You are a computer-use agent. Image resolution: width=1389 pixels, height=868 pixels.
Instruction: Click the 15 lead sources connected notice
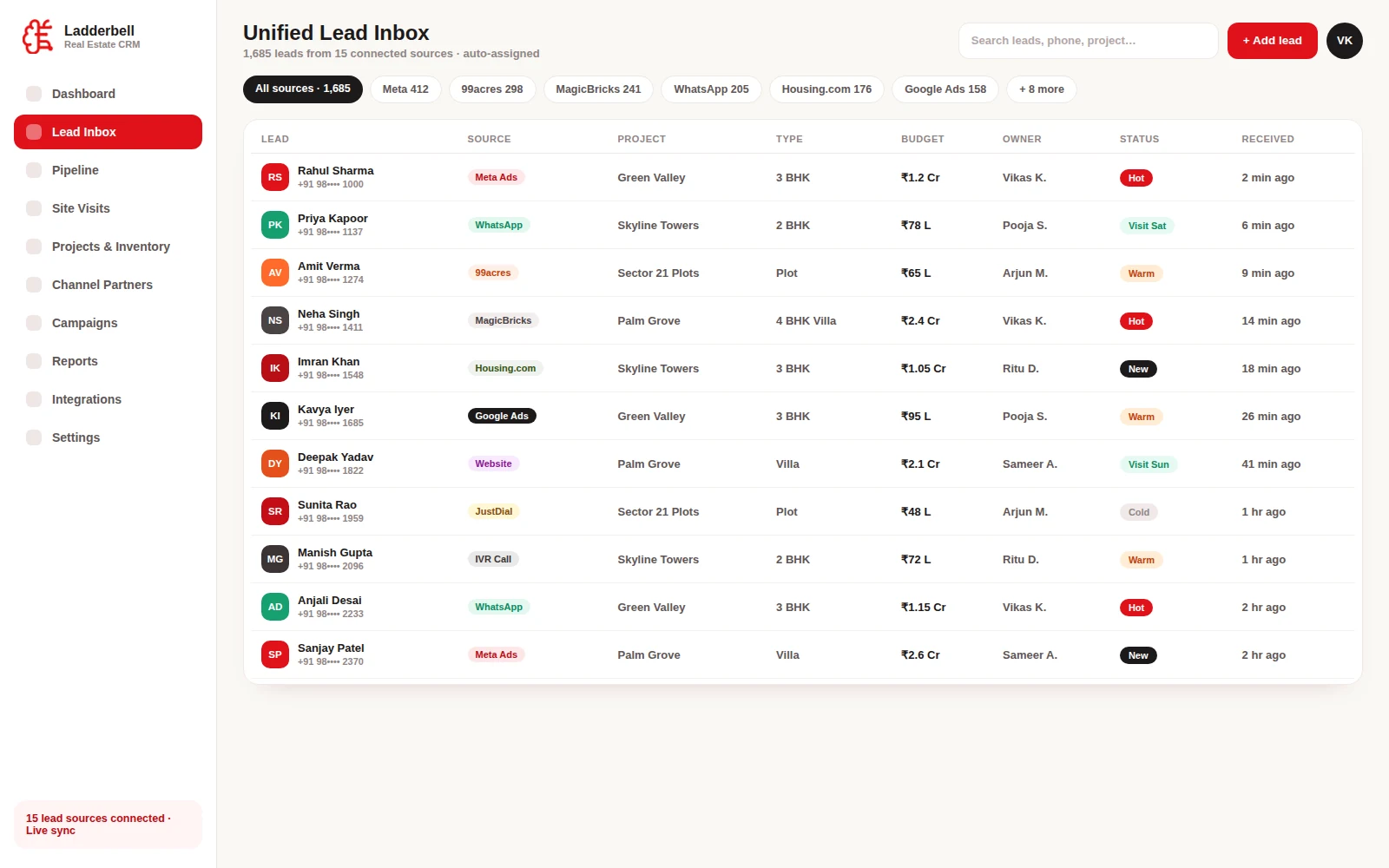108,825
